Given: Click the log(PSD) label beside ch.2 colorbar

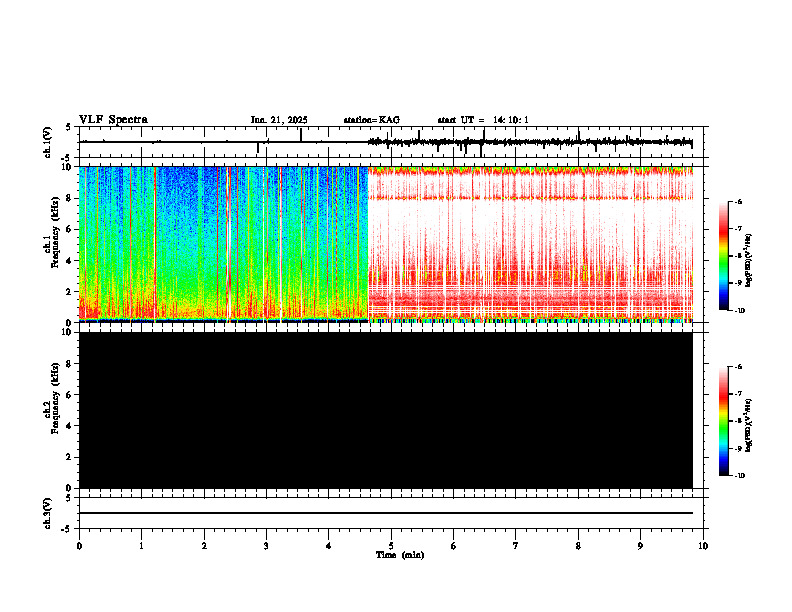Looking at the screenshot, I should 748,425.
